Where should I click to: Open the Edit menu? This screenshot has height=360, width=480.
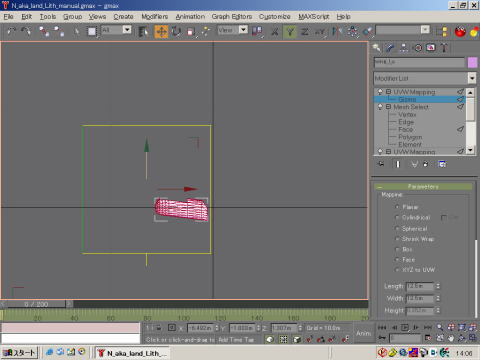26,16
